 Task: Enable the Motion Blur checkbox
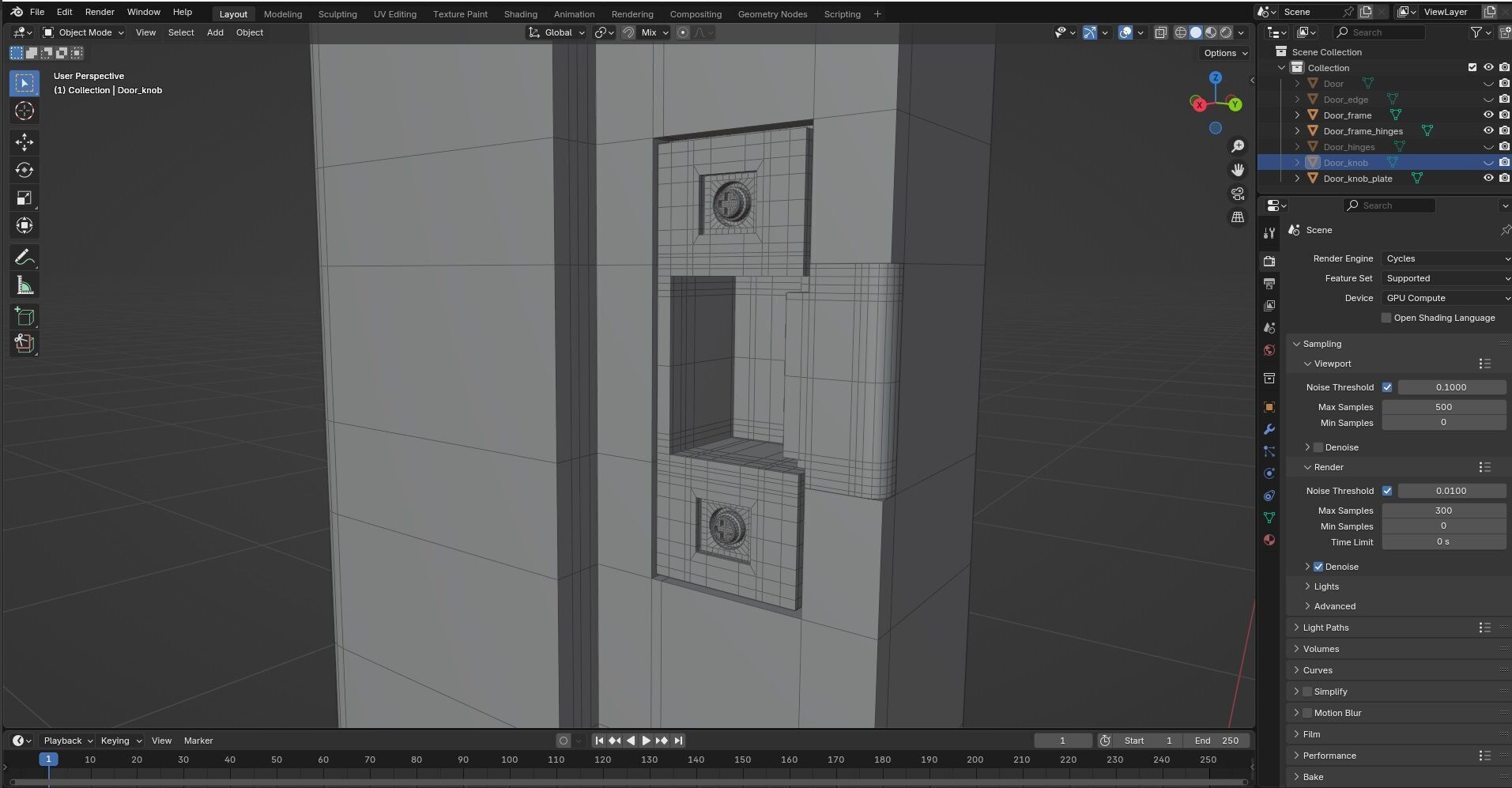pyautogui.click(x=1307, y=713)
